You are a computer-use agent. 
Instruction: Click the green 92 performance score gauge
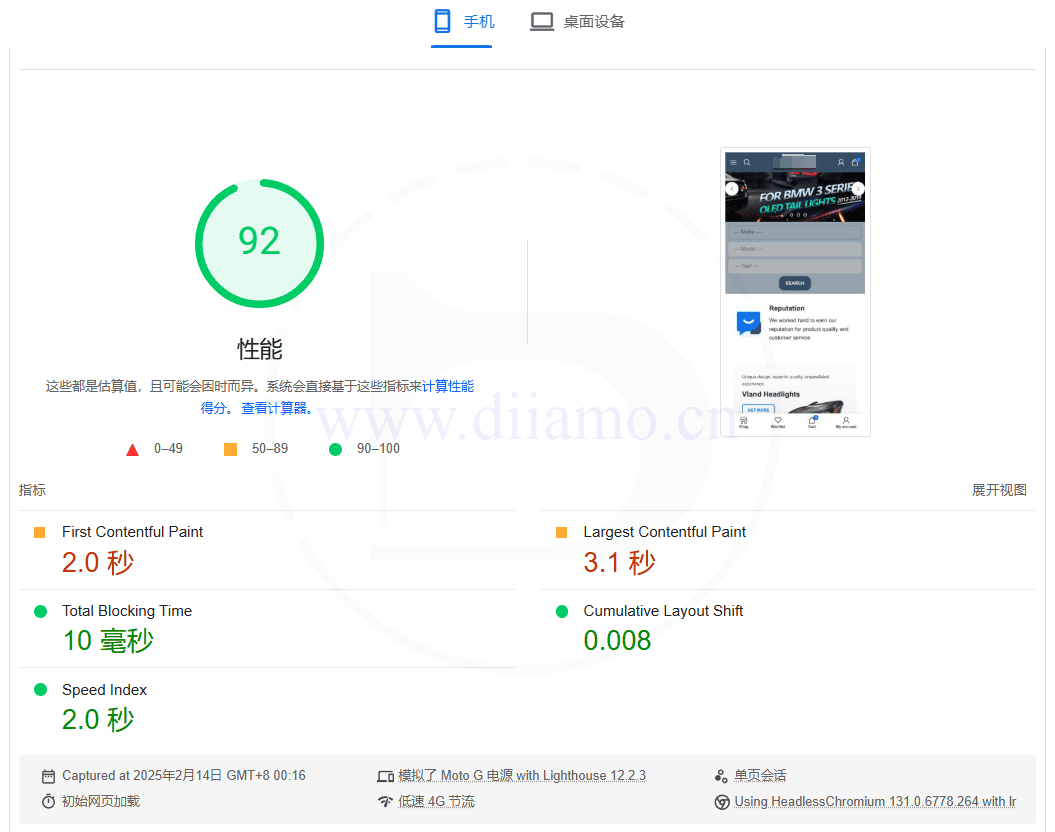point(259,243)
